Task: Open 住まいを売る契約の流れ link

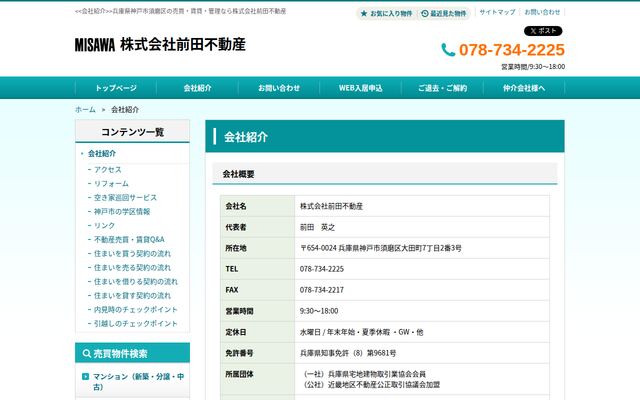Action: click(x=132, y=267)
